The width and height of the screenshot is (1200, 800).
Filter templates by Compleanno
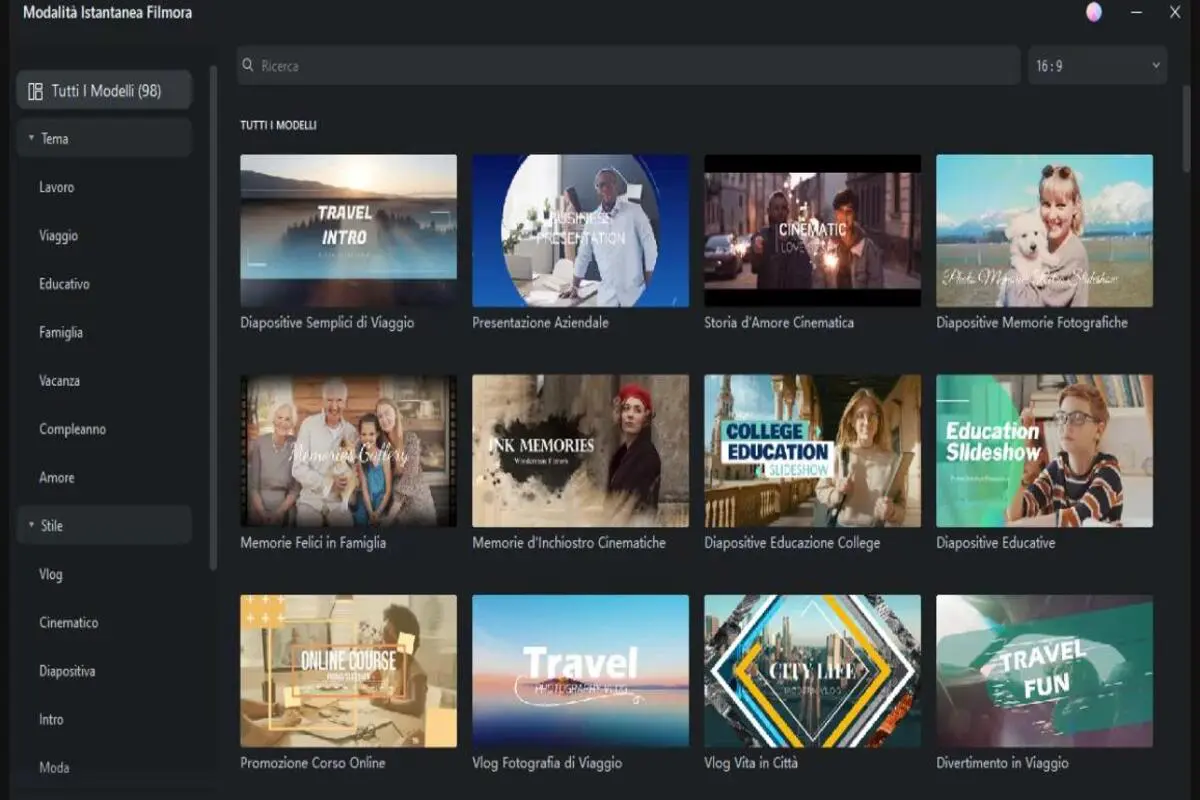tap(72, 429)
